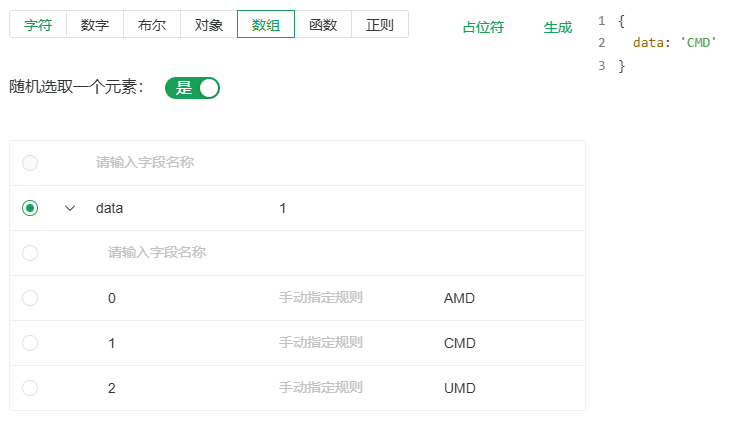Image resolution: width=730 pixels, height=421 pixels.
Task: Switch to the 字符 tab
Action: pos(37,24)
